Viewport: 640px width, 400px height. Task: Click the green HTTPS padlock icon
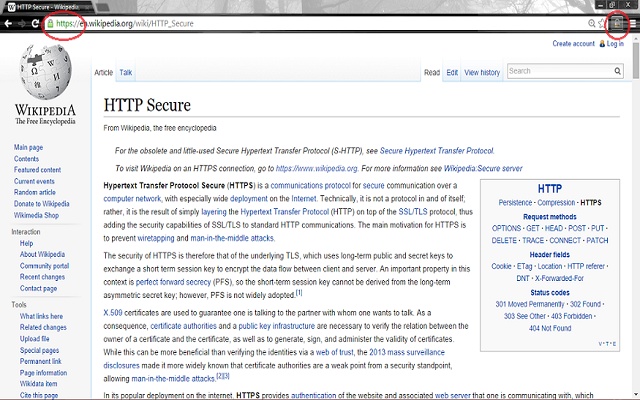click(x=50, y=23)
